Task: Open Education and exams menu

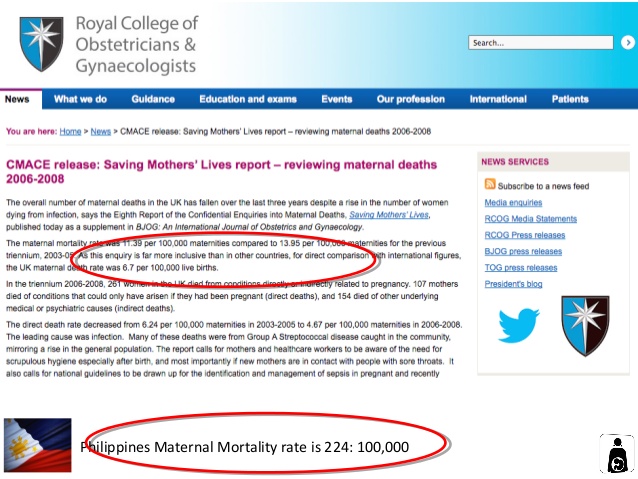Action: 248,99
